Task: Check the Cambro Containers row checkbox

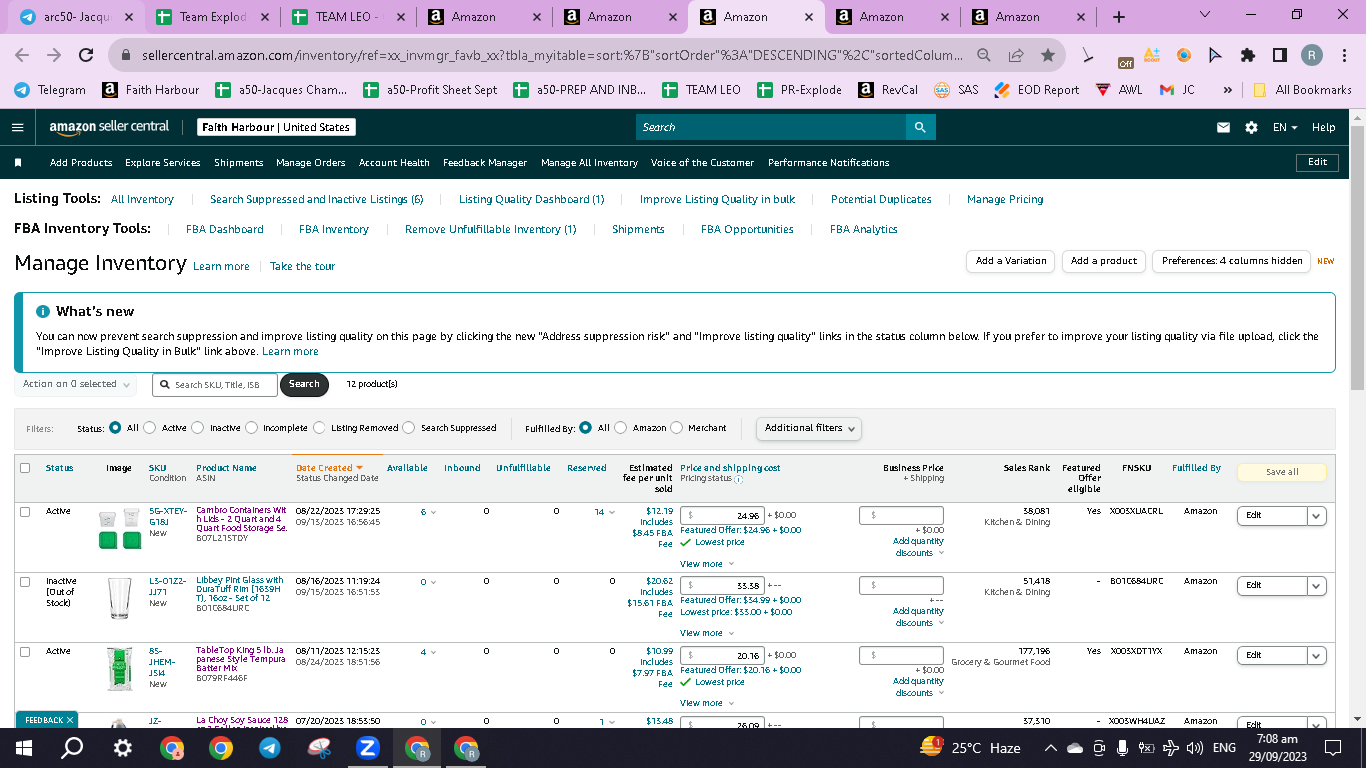Action: pyautogui.click(x=25, y=512)
